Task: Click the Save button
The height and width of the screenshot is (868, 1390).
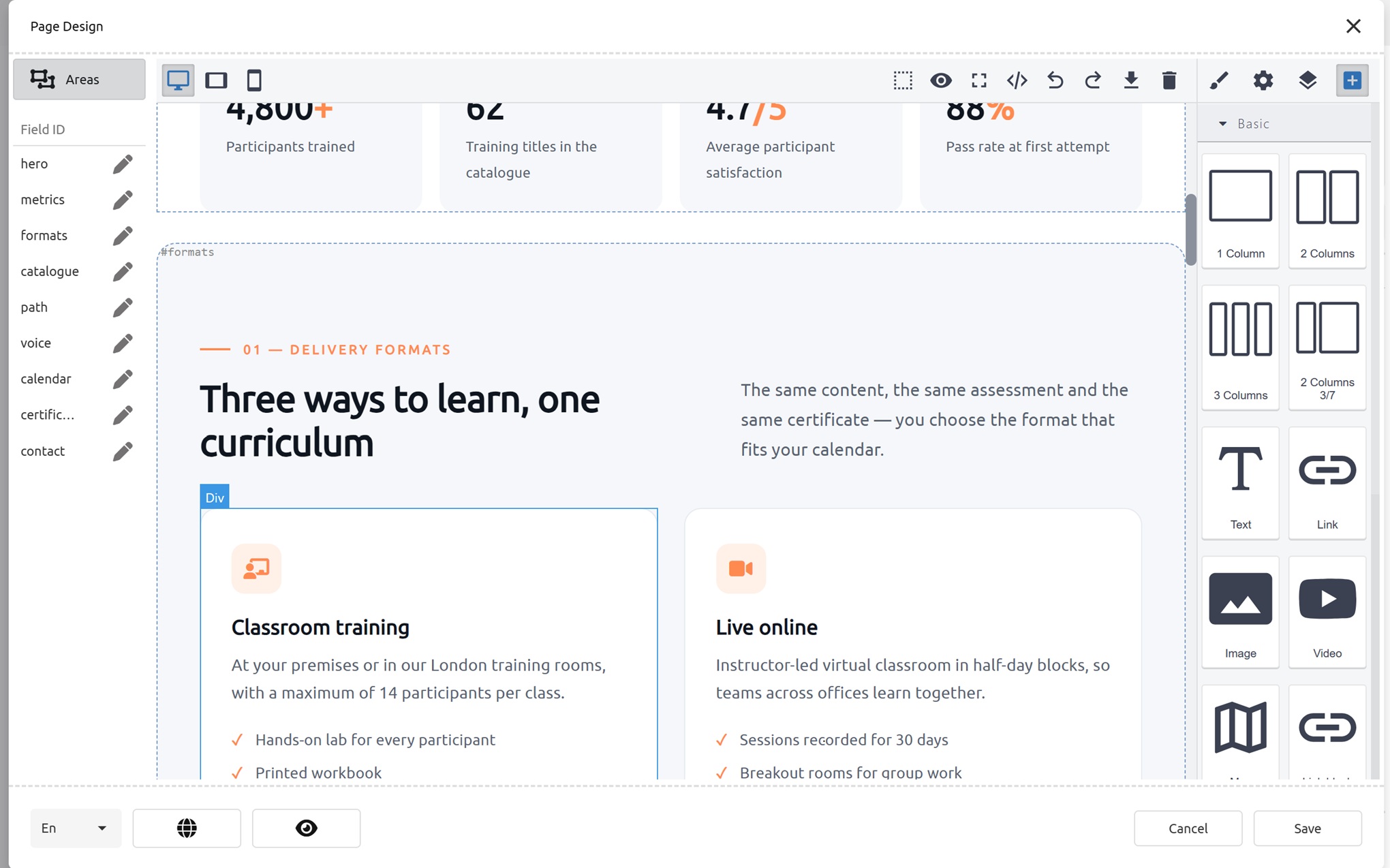Action: [x=1307, y=828]
